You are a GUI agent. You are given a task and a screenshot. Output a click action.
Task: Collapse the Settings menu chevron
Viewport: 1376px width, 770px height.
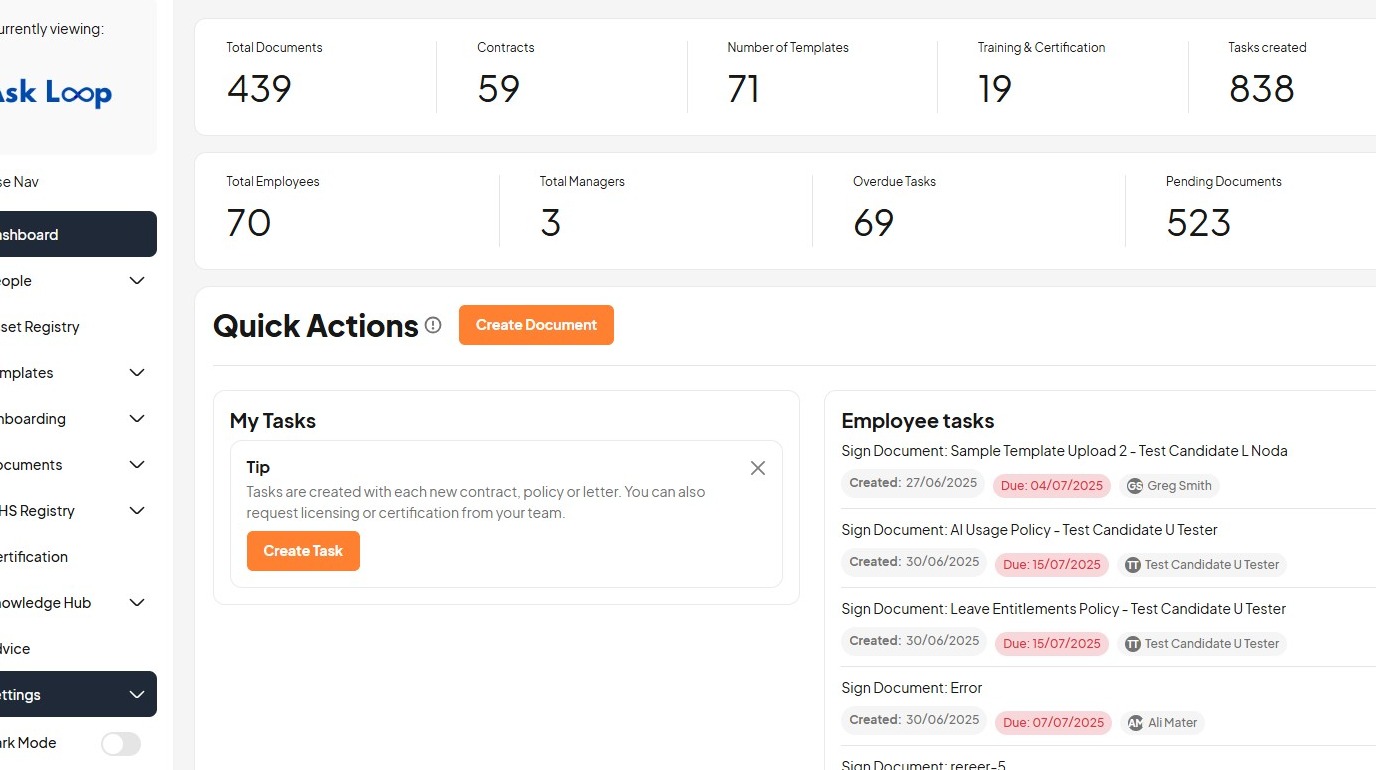pyautogui.click(x=137, y=695)
